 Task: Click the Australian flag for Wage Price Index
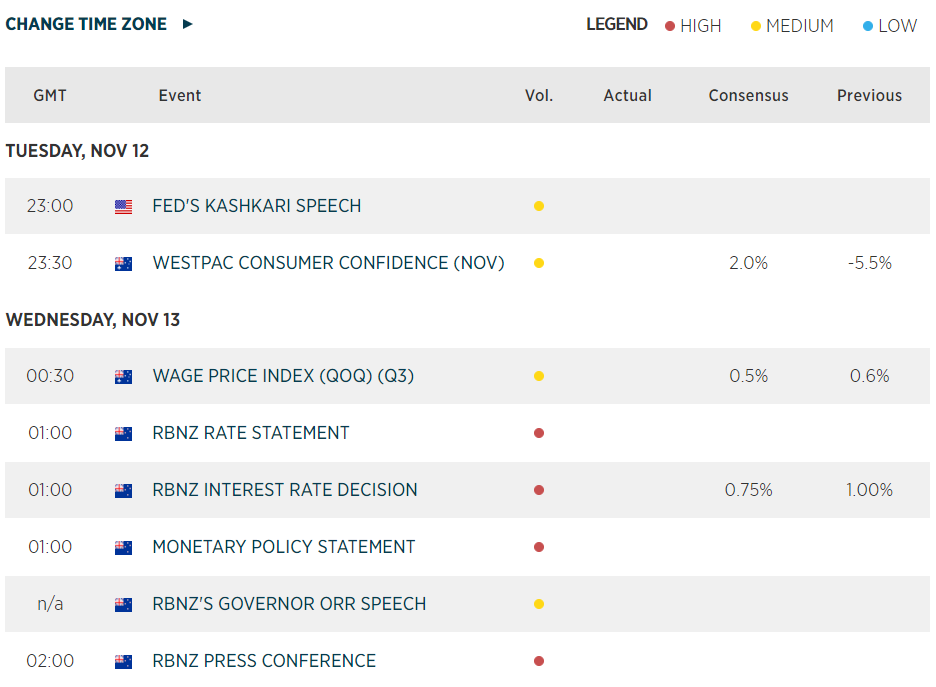123,377
